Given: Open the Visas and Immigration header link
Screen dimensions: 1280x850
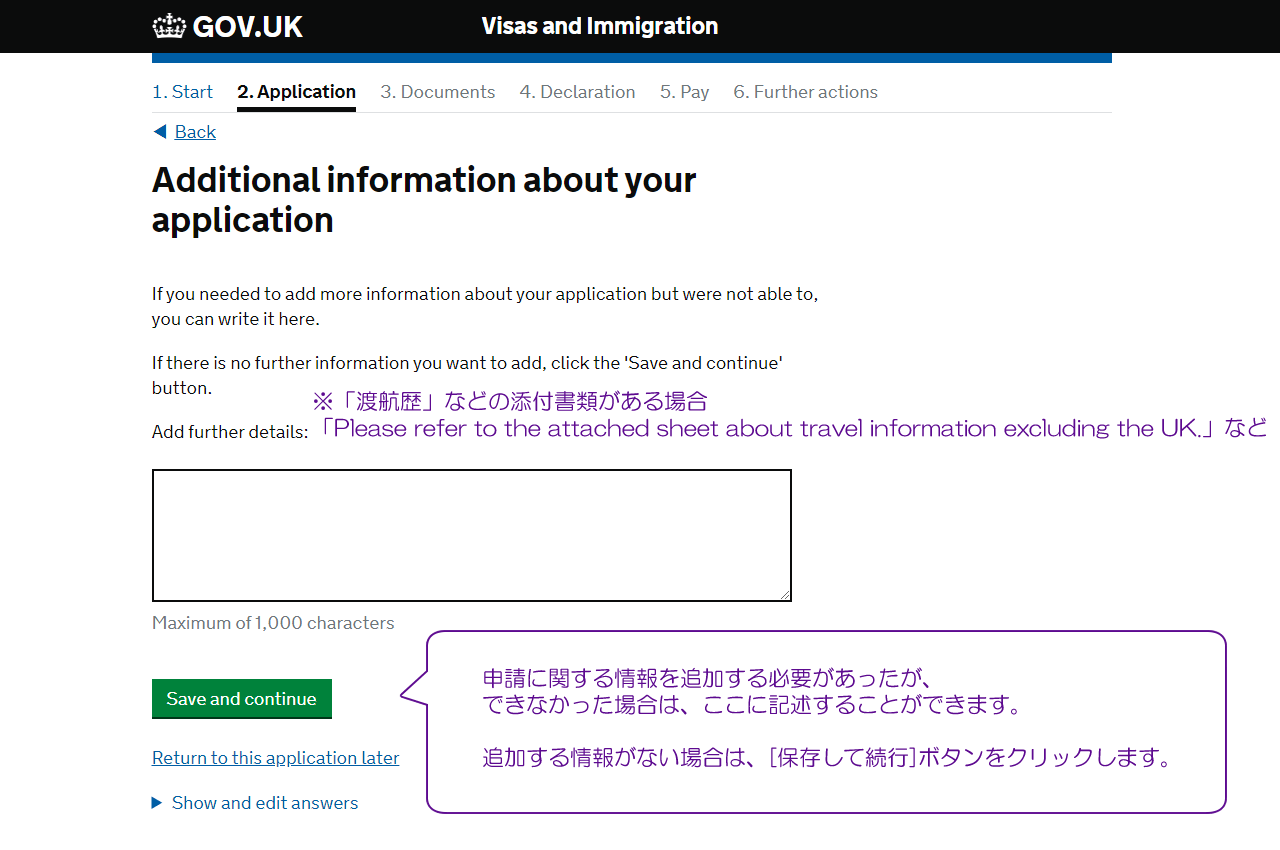Looking at the screenshot, I should click(600, 26).
